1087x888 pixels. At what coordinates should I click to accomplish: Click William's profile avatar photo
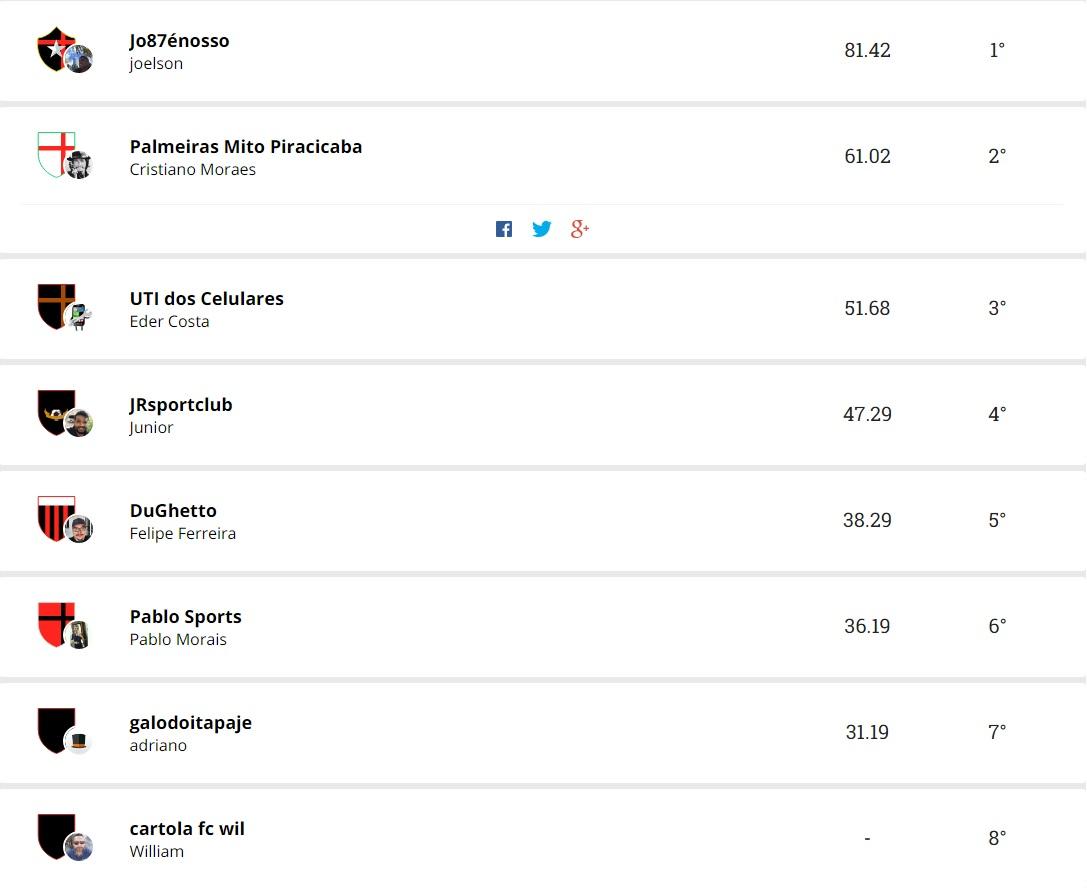click(x=78, y=847)
